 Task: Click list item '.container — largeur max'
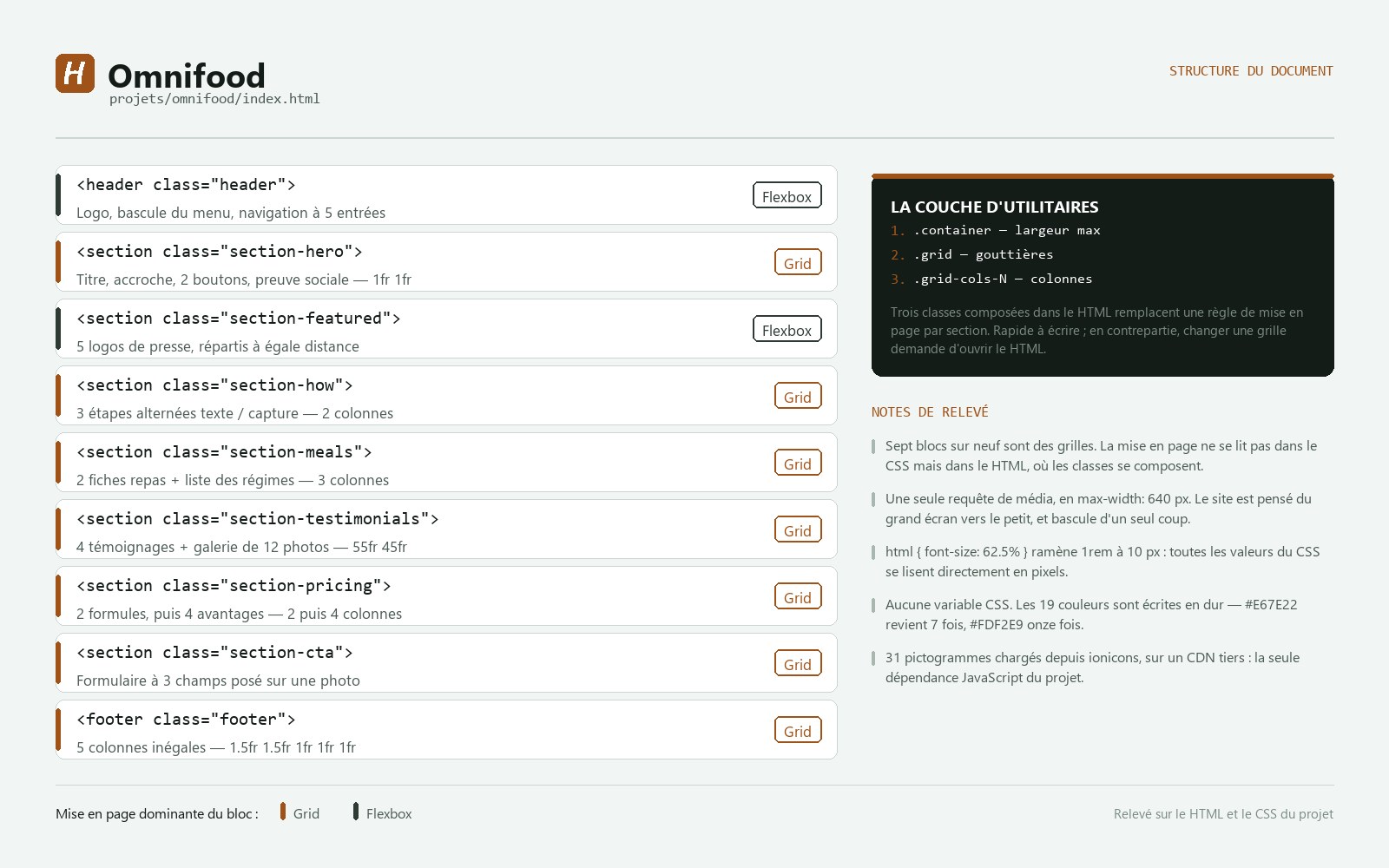pyautogui.click(x=996, y=230)
